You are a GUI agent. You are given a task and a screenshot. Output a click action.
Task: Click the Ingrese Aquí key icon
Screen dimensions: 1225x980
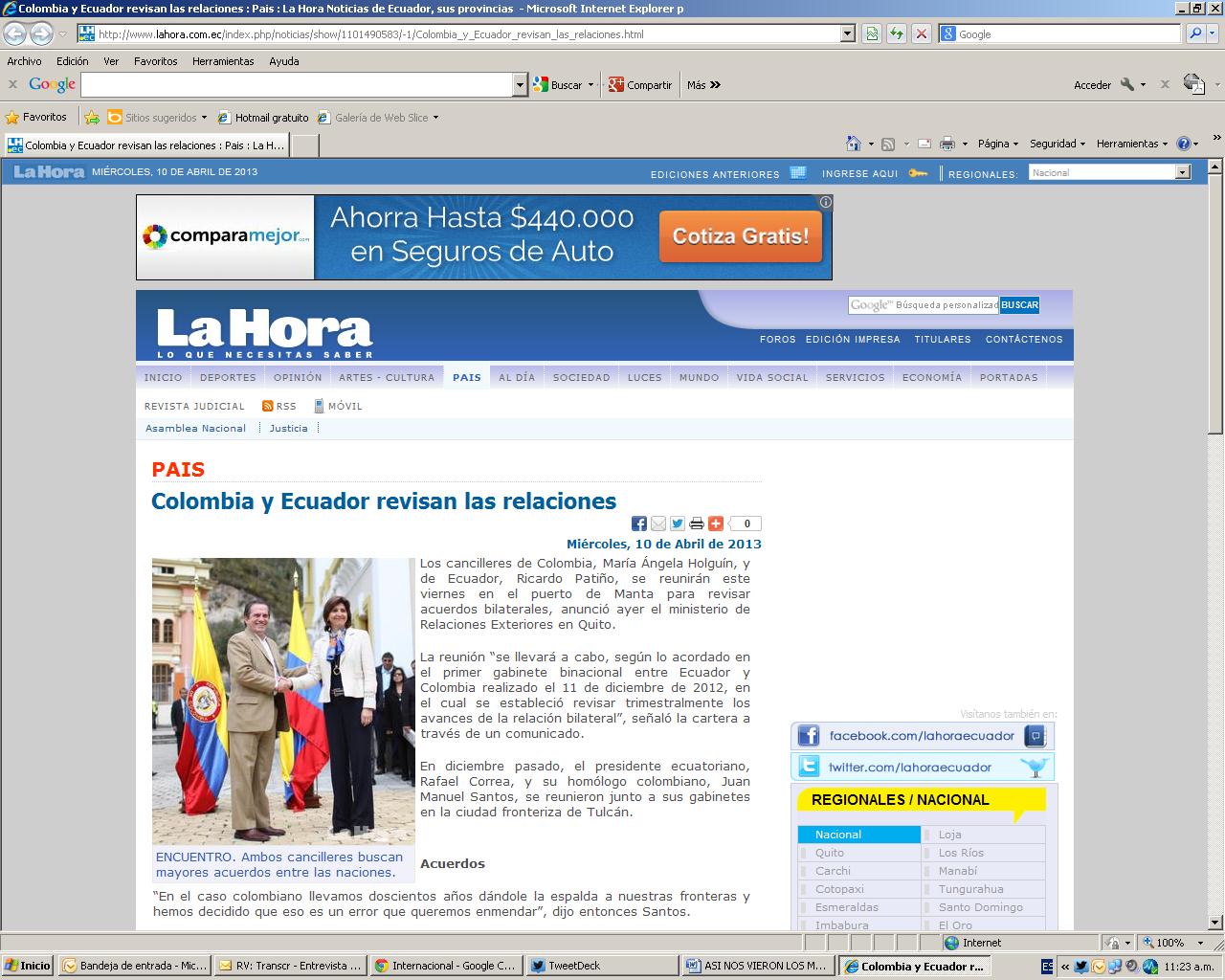[x=919, y=173]
